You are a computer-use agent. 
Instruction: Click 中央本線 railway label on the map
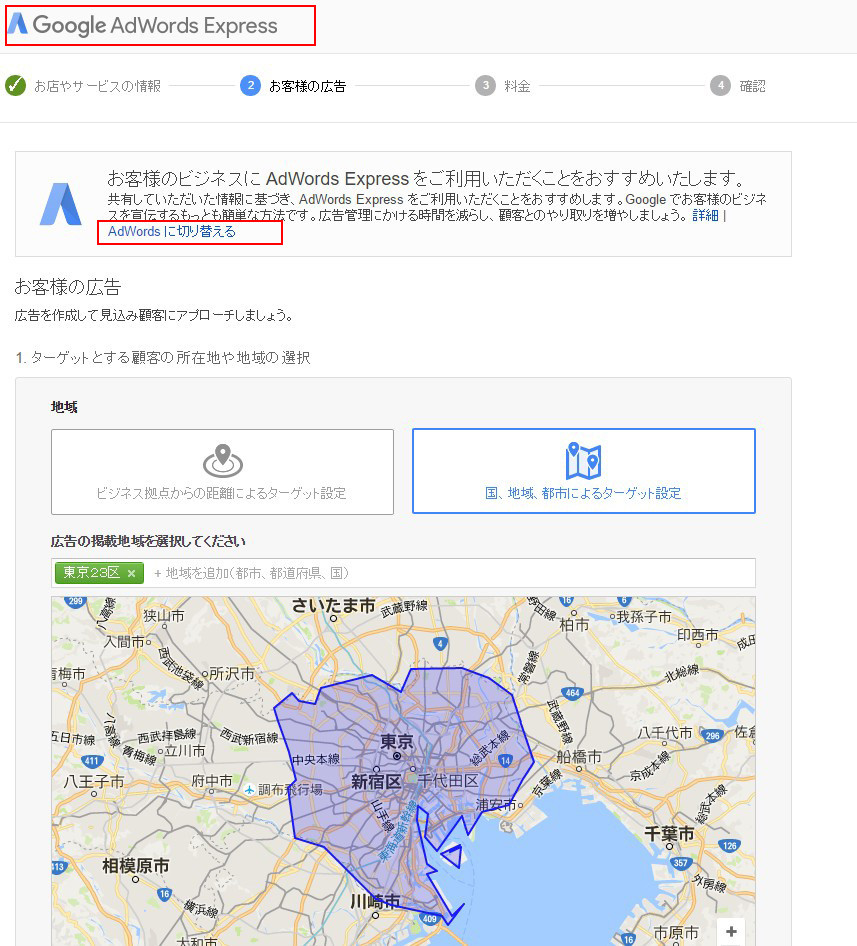316,759
